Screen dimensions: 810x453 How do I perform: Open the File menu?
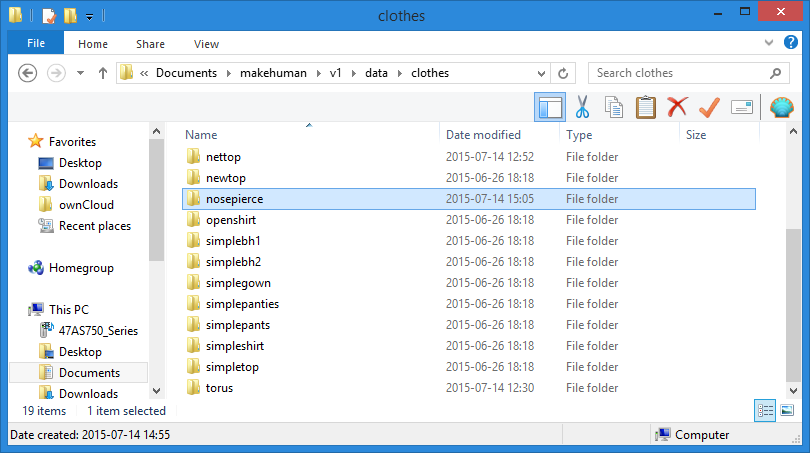pyautogui.click(x=35, y=43)
